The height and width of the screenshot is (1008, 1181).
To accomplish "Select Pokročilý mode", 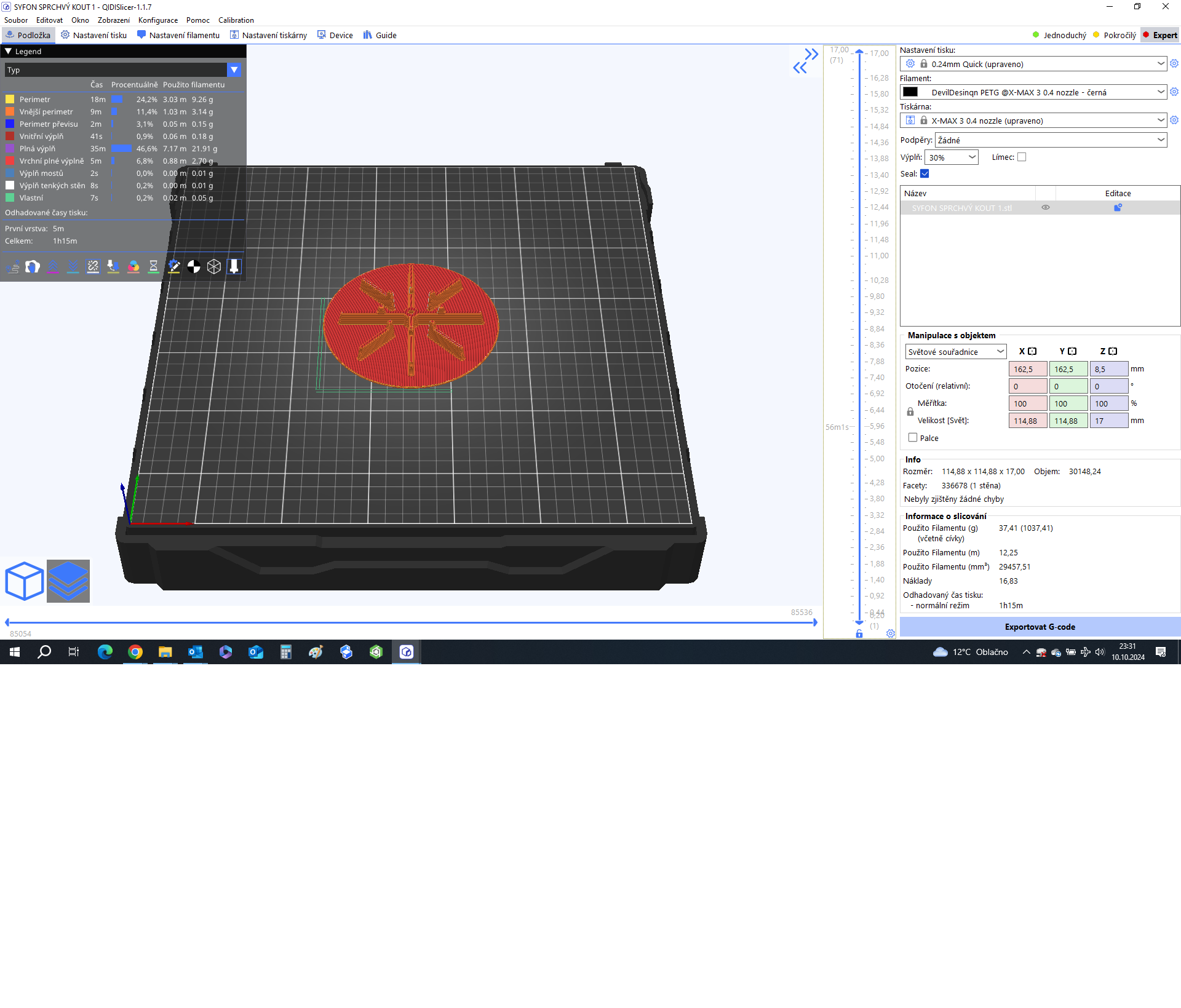I will point(1114,36).
